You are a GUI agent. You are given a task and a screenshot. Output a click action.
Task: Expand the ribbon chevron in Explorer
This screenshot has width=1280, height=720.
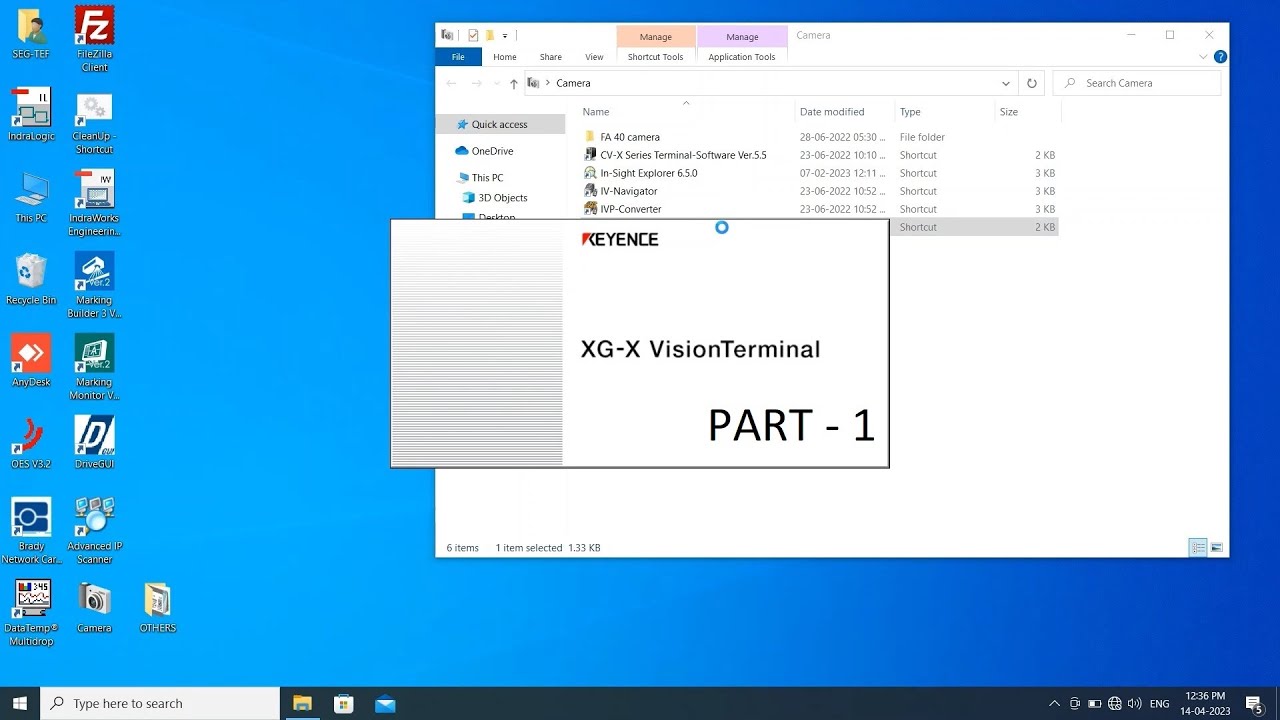1203,57
